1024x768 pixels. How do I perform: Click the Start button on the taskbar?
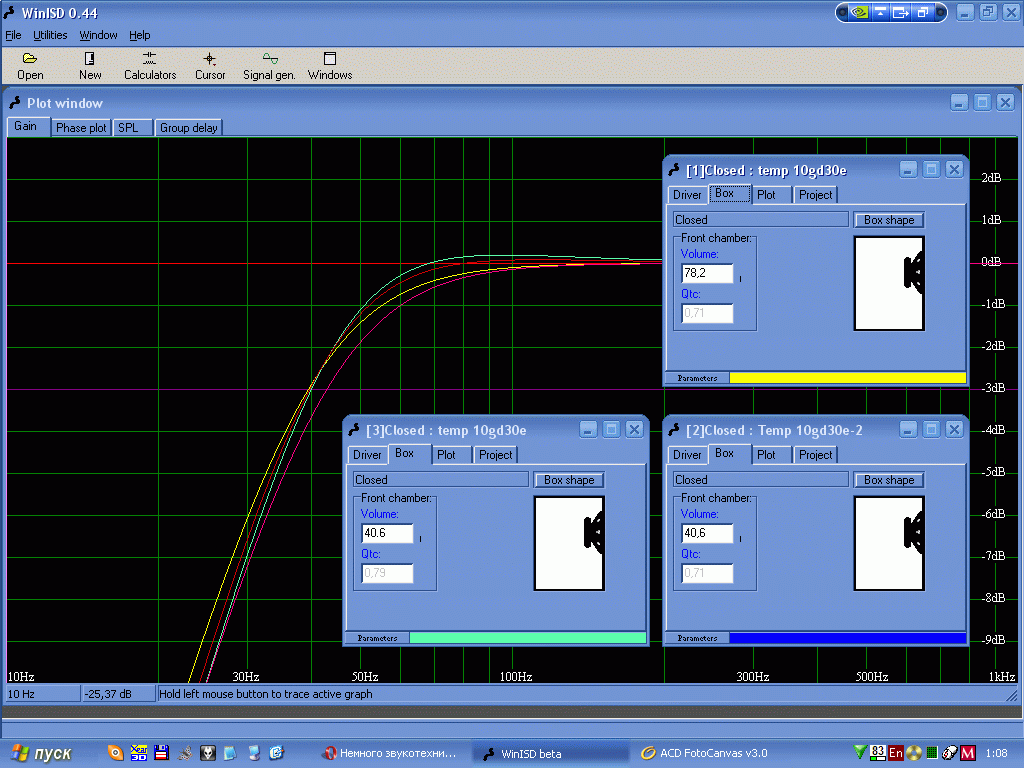coord(42,753)
